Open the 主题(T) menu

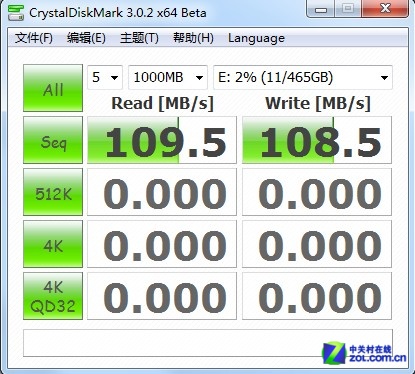[x=139, y=38]
